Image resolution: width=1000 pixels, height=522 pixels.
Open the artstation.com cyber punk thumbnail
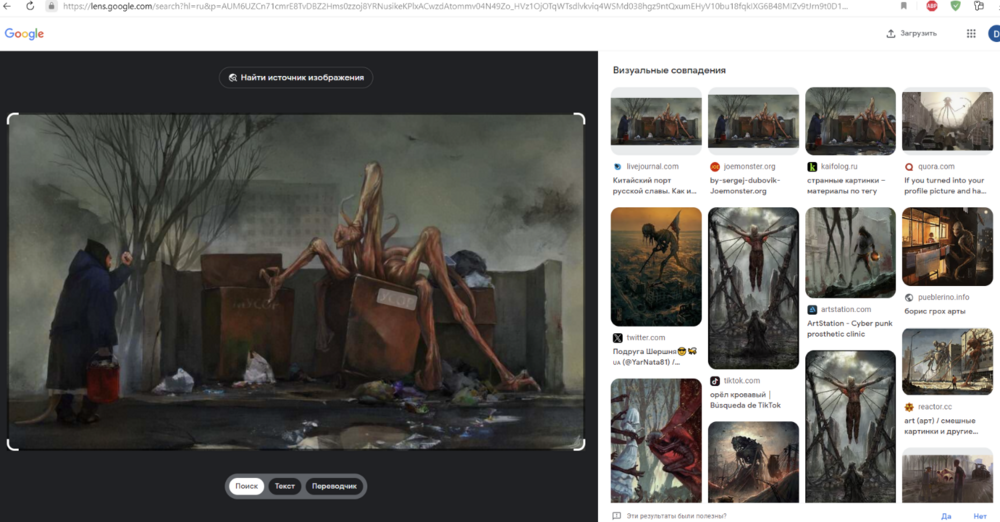[x=850, y=253]
